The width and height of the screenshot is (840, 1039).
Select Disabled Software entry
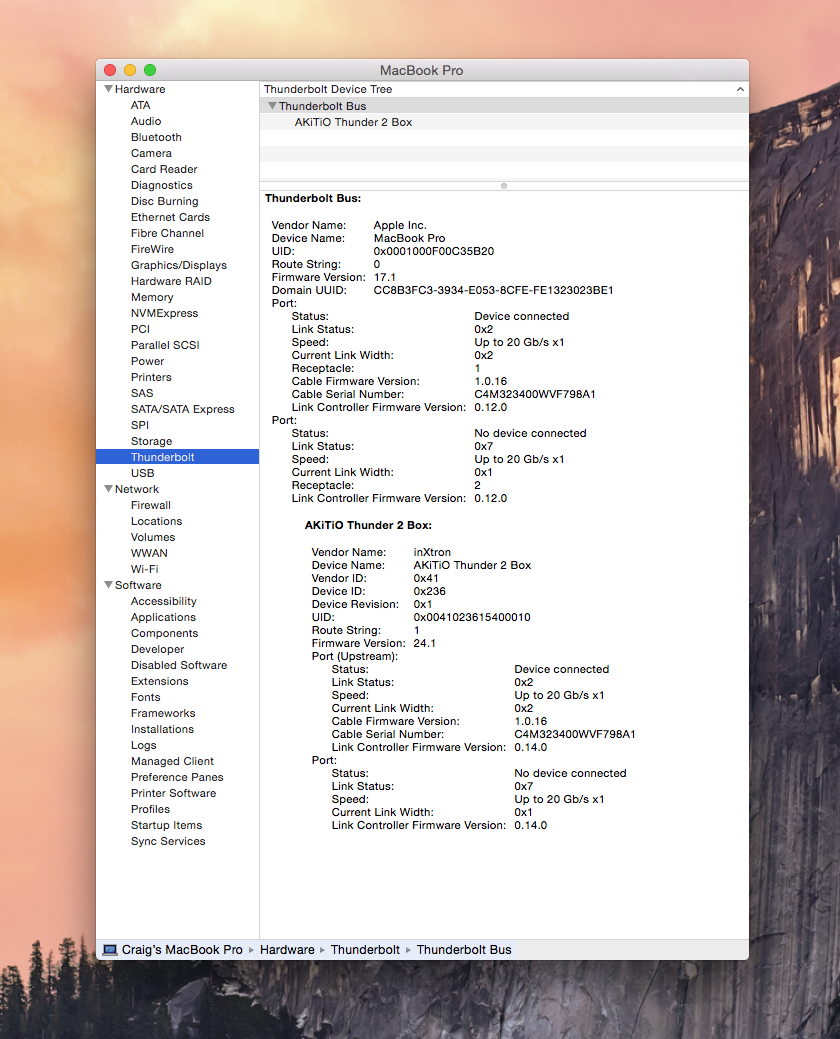pyautogui.click(x=179, y=665)
